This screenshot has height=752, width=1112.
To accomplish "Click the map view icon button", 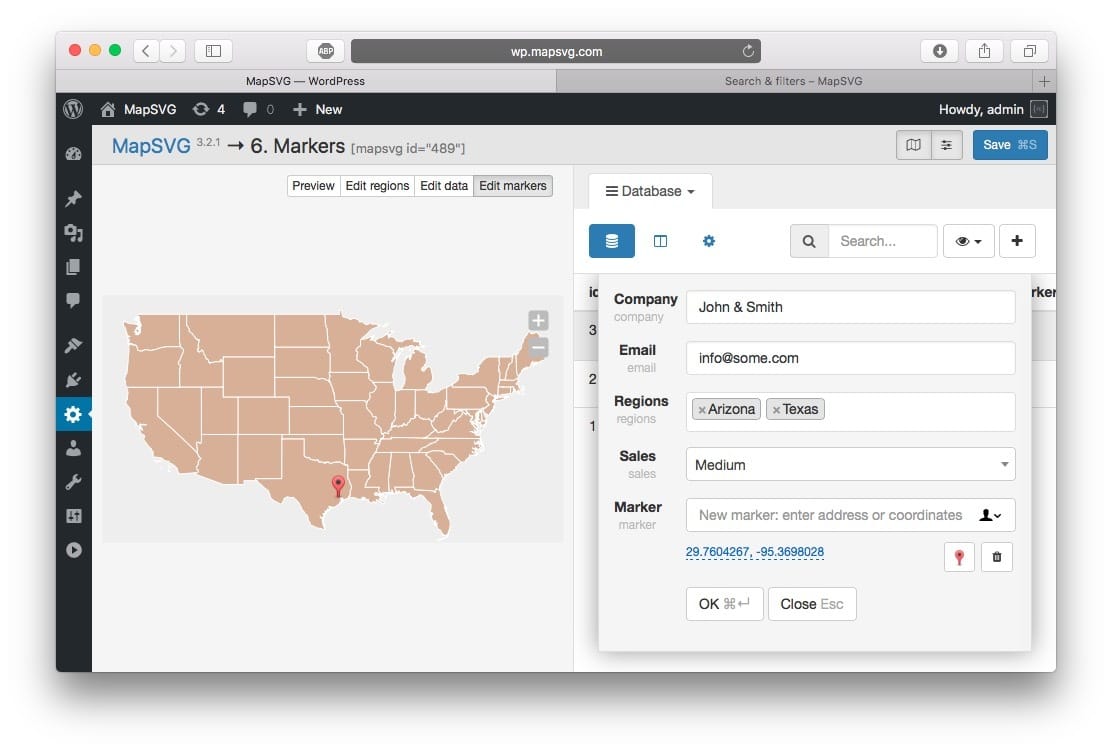I will click(x=913, y=145).
